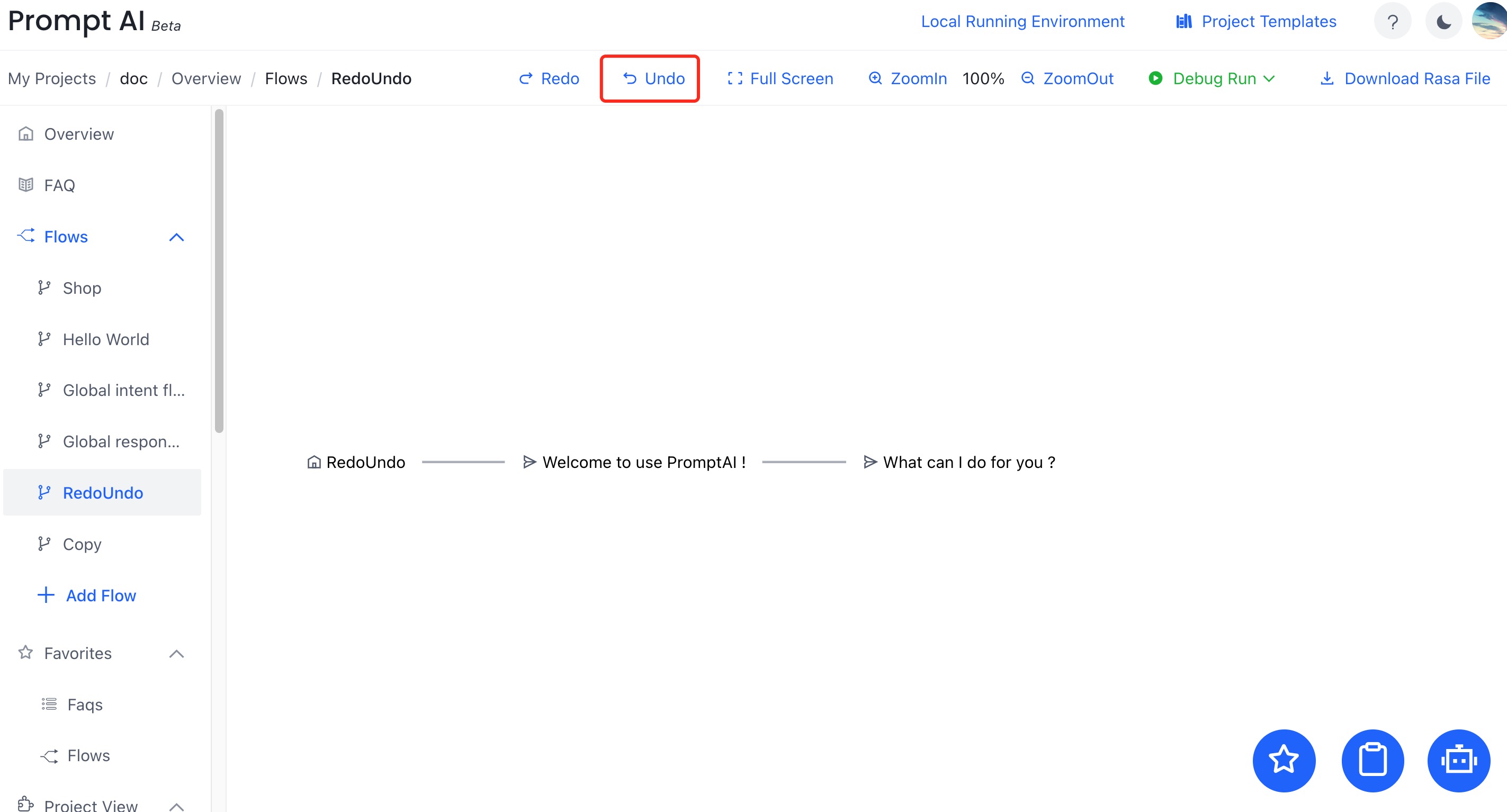Click the Undo button in toolbar
The height and width of the screenshot is (812, 1507).
[651, 77]
